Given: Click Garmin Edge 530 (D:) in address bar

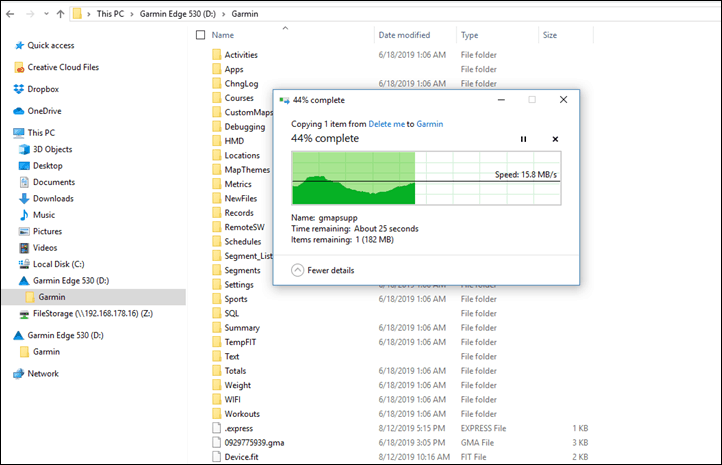Looking at the screenshot, I should pyautogui.click(x=178, y=14).
